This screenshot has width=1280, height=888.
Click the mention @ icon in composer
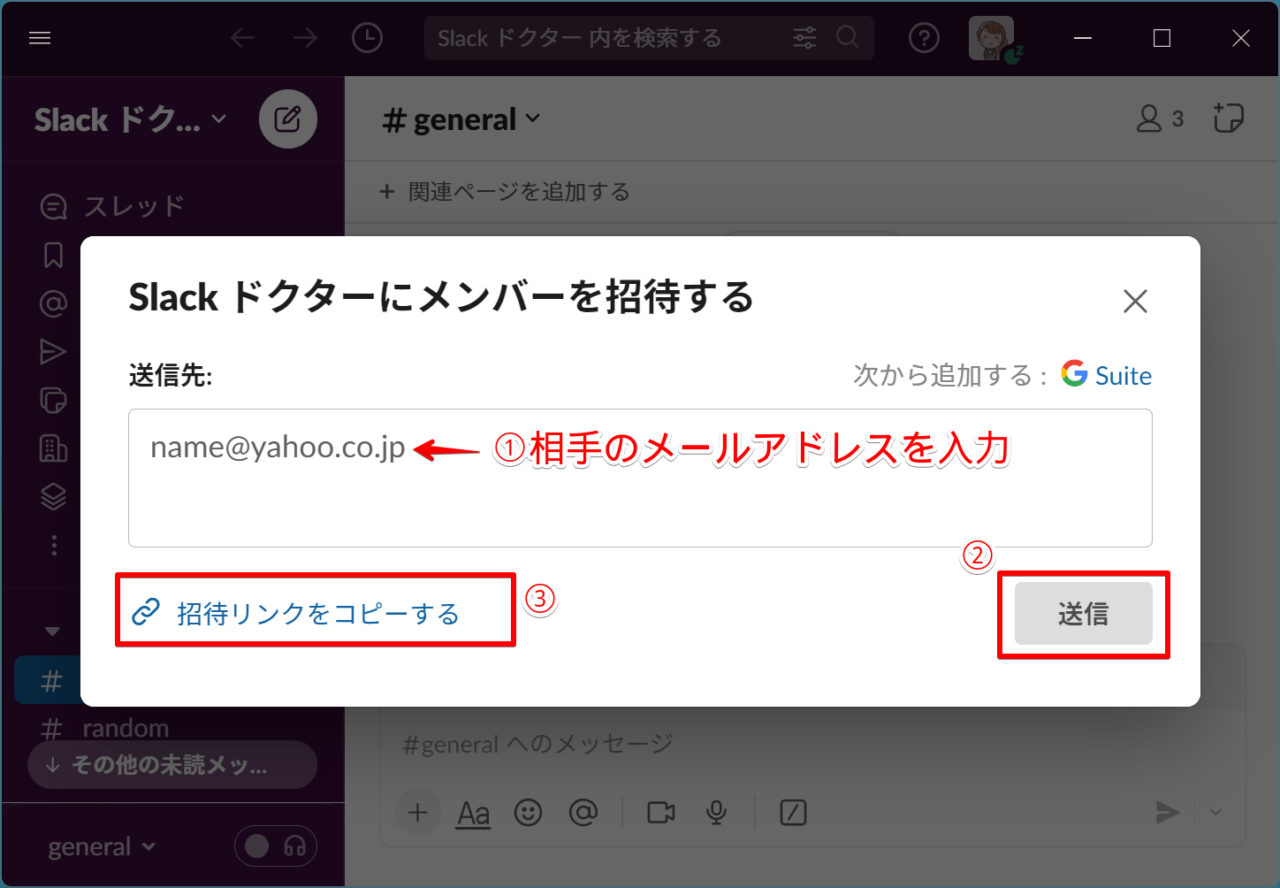(583, 813)
